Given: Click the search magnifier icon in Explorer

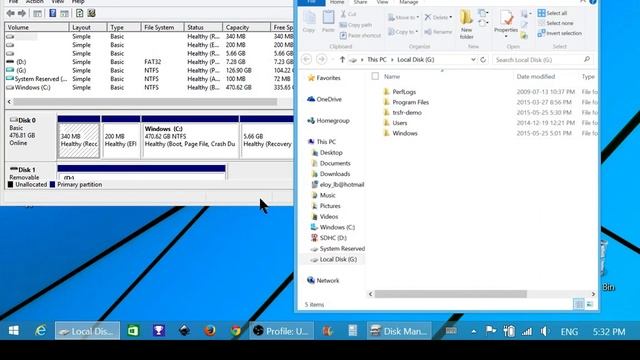Looking at the screenshot, I should tap(587, 60).
